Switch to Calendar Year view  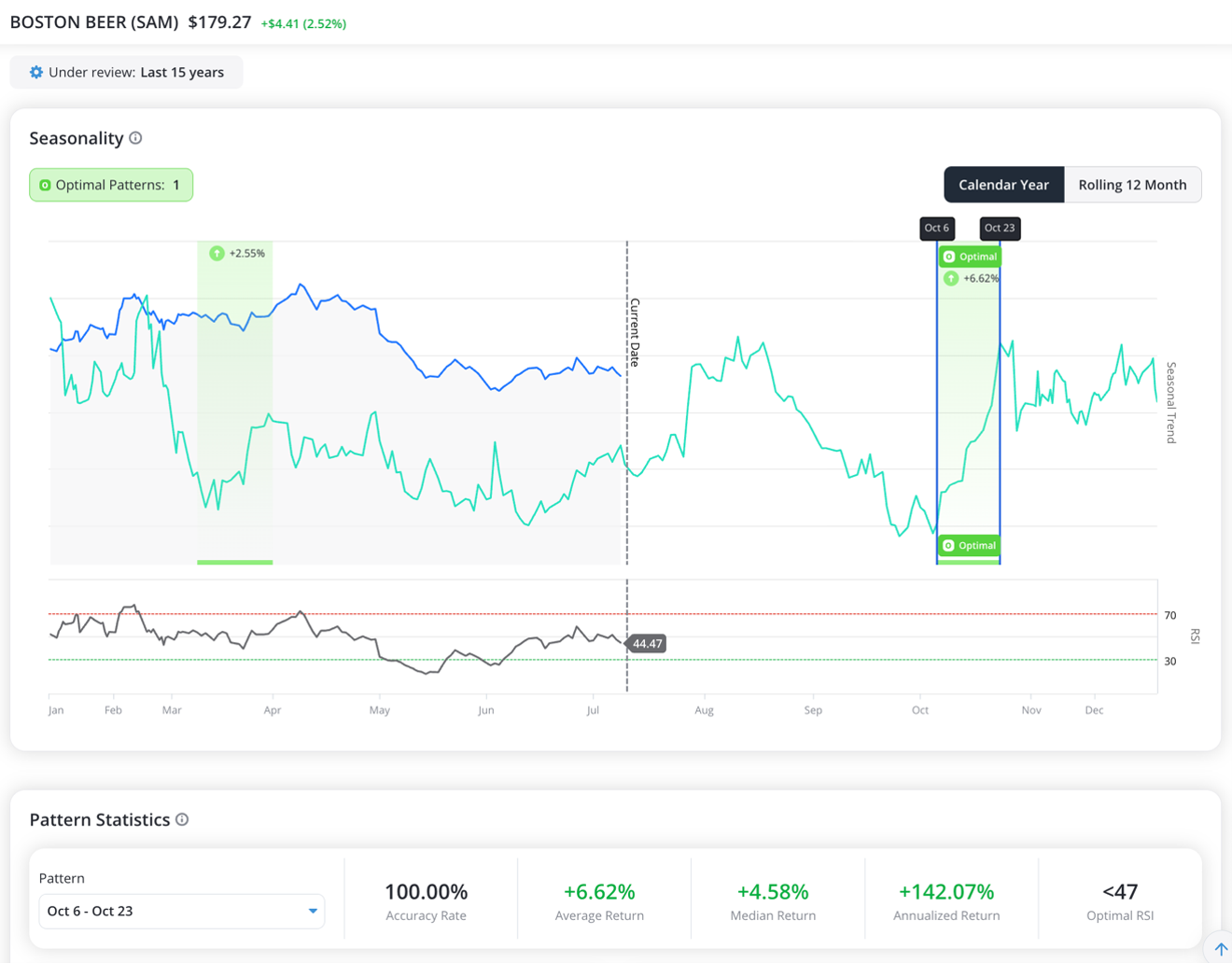pos(1003,185)
